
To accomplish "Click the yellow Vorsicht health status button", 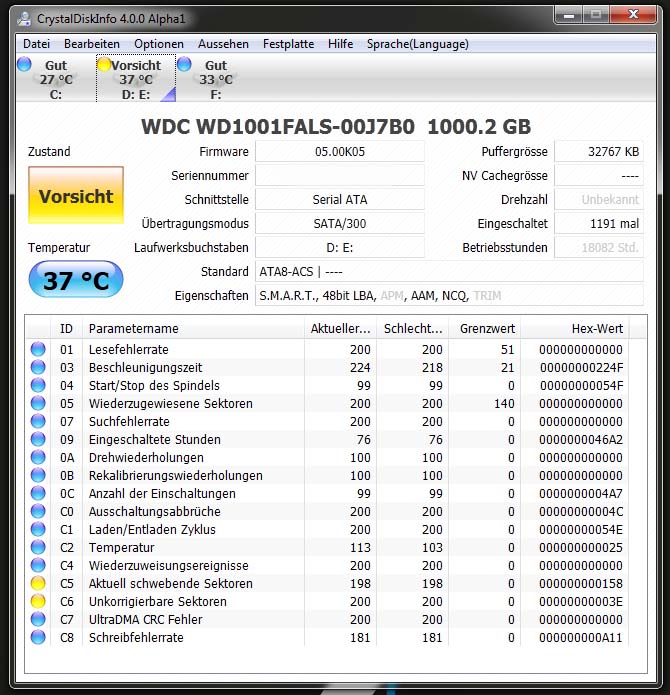I will click(x=76, y=195).
